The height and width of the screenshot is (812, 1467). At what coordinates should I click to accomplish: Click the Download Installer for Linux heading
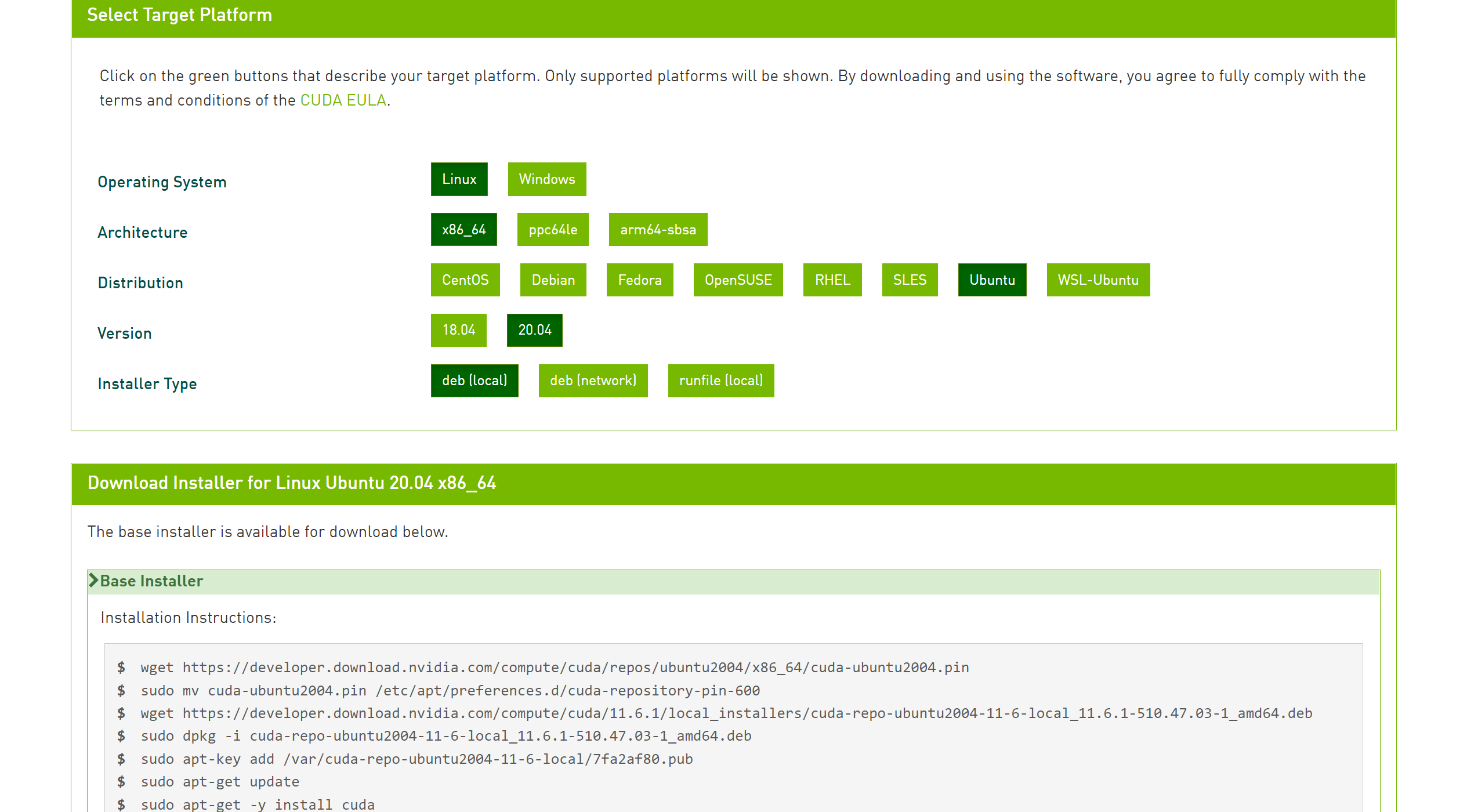pos(292,483)
